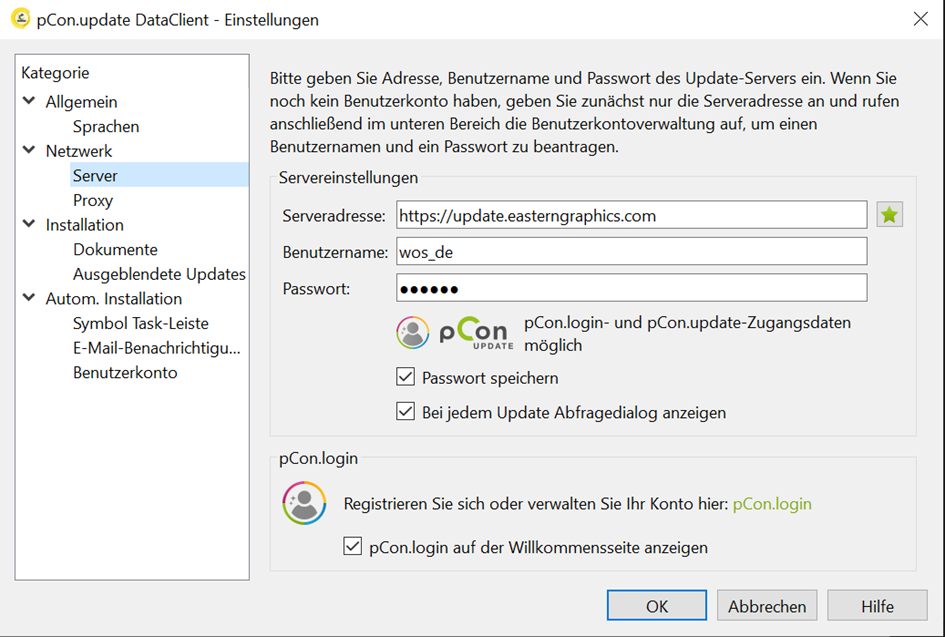Click the pCon.login user avatar icon

point(304,503)
